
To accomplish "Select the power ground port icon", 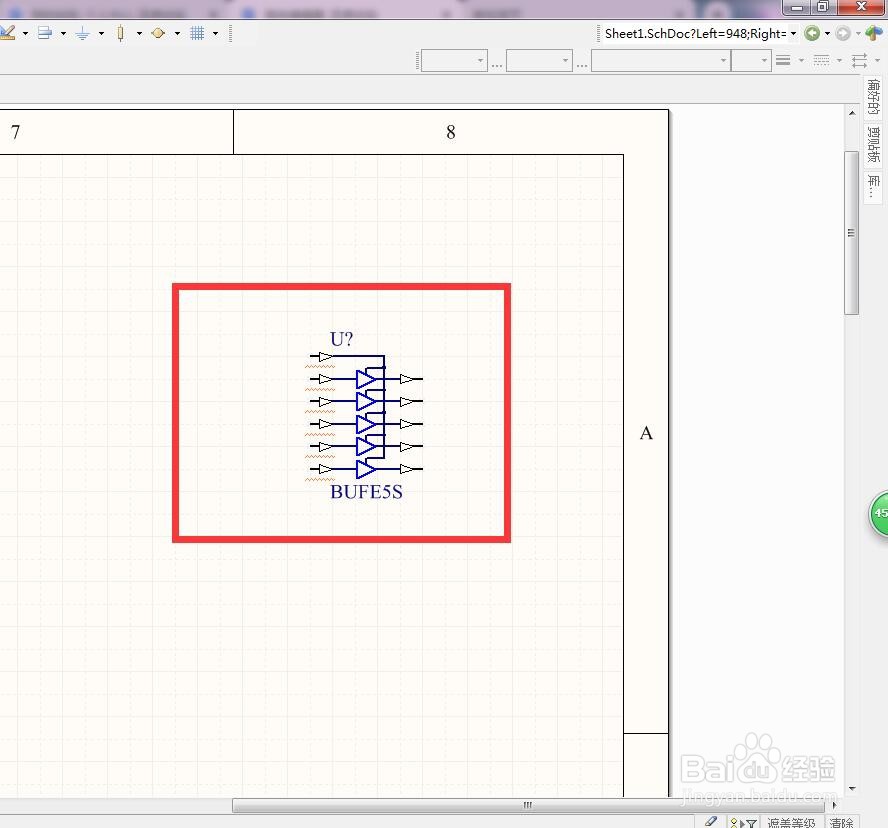I will click(83, 33).
